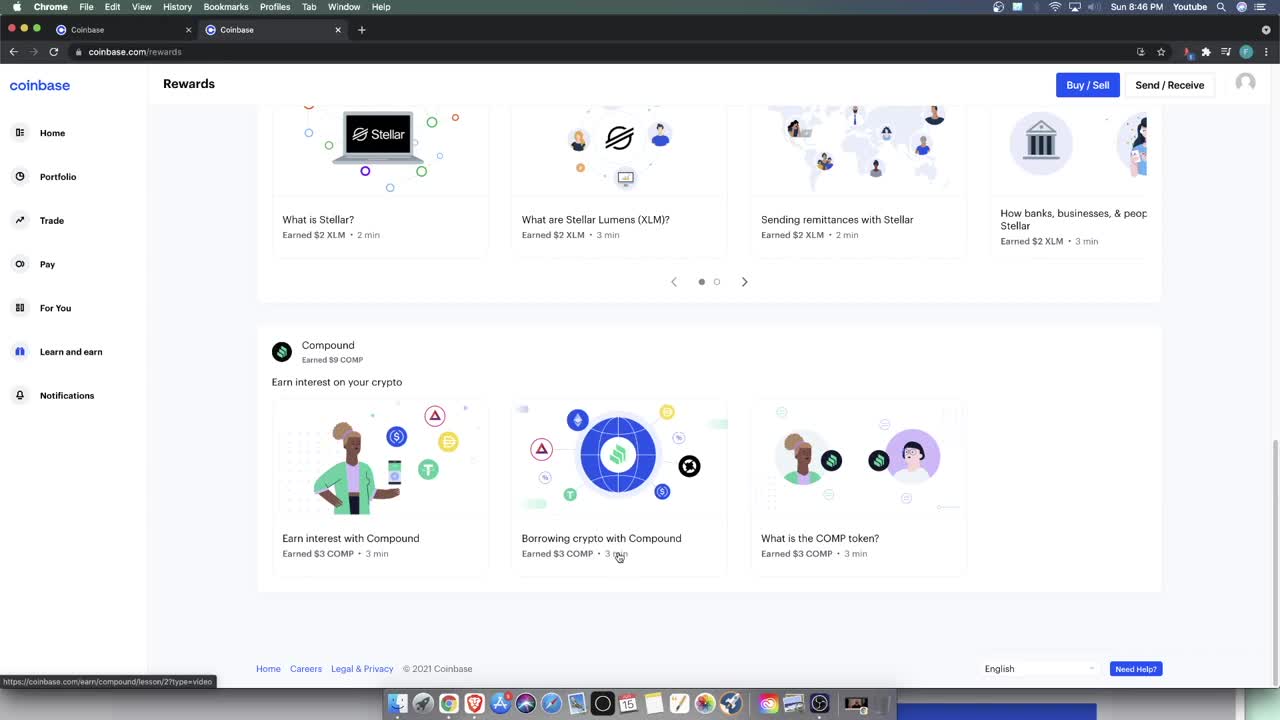Click the Earn interest on your crypto text

tap(337, 382)
